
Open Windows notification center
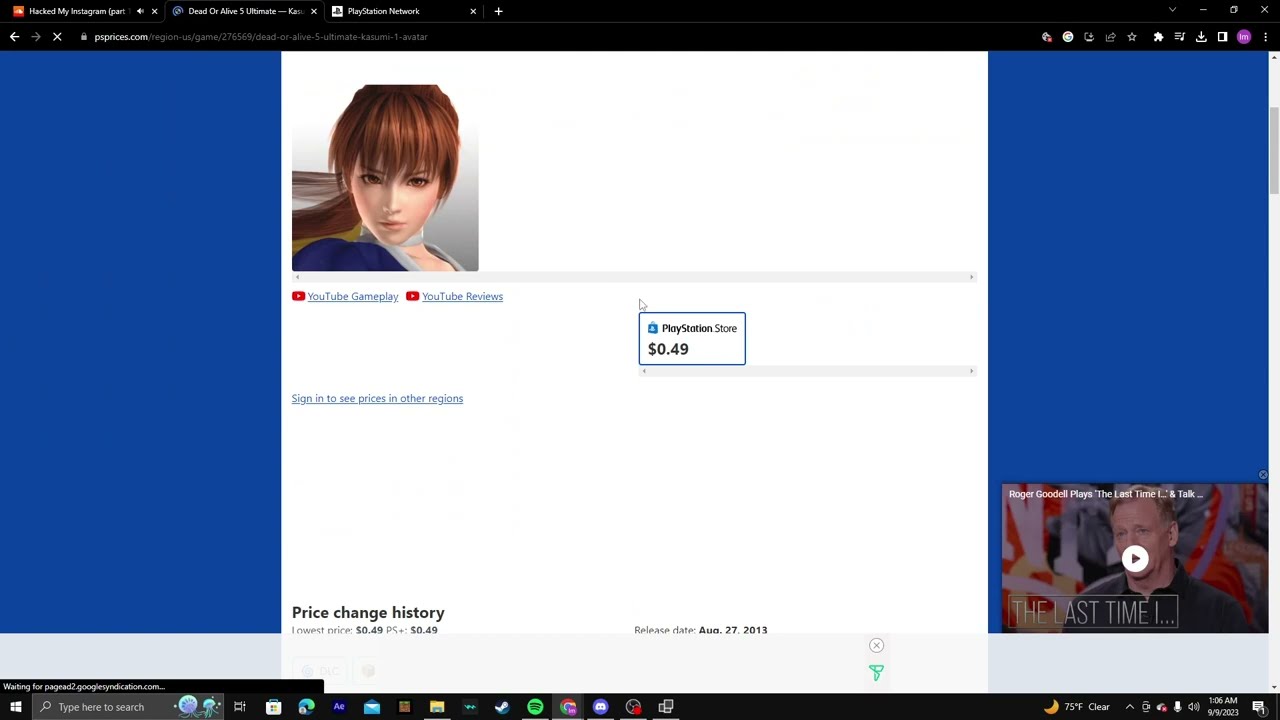pos(1259,707)
